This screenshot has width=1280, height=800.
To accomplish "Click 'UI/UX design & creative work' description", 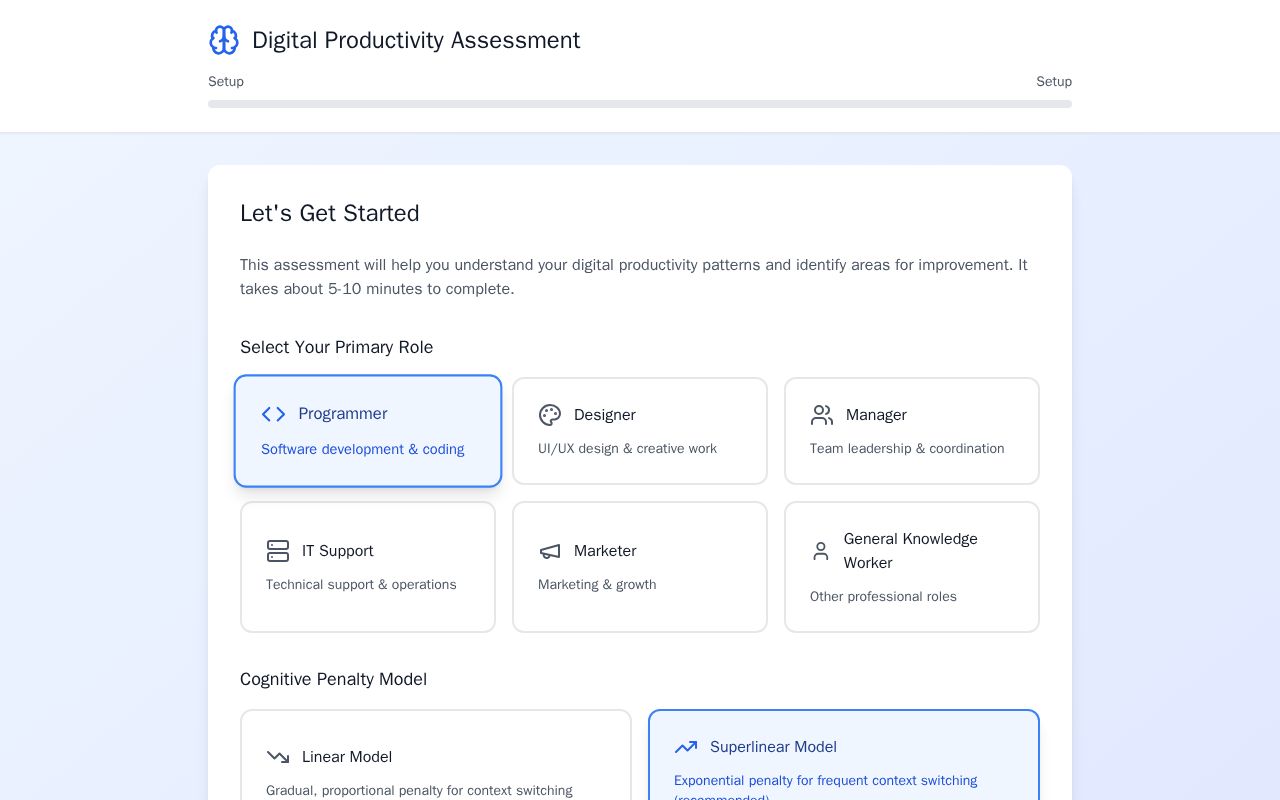I will coord(628,449).
